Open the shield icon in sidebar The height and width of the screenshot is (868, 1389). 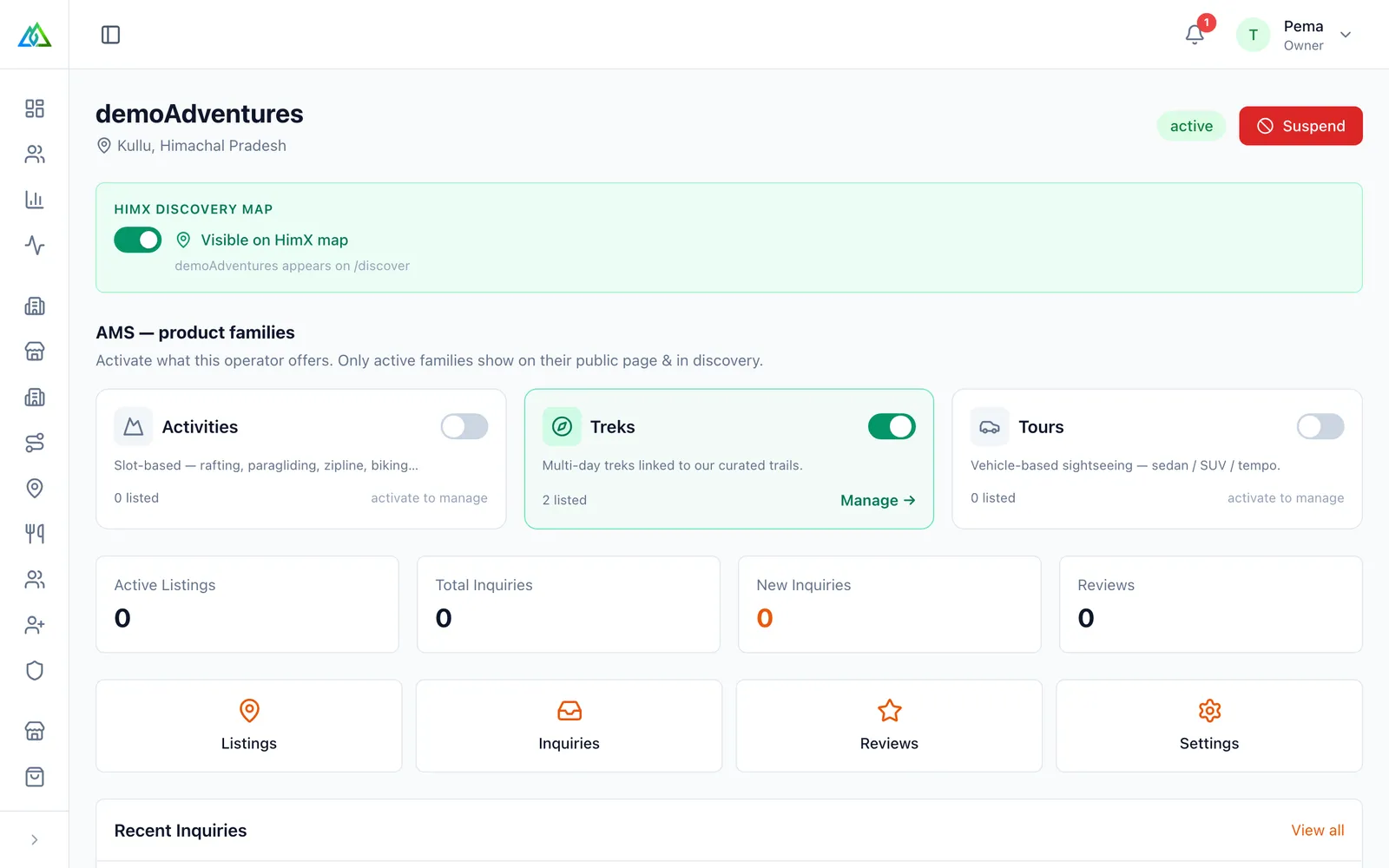click(x=35, y=670)
